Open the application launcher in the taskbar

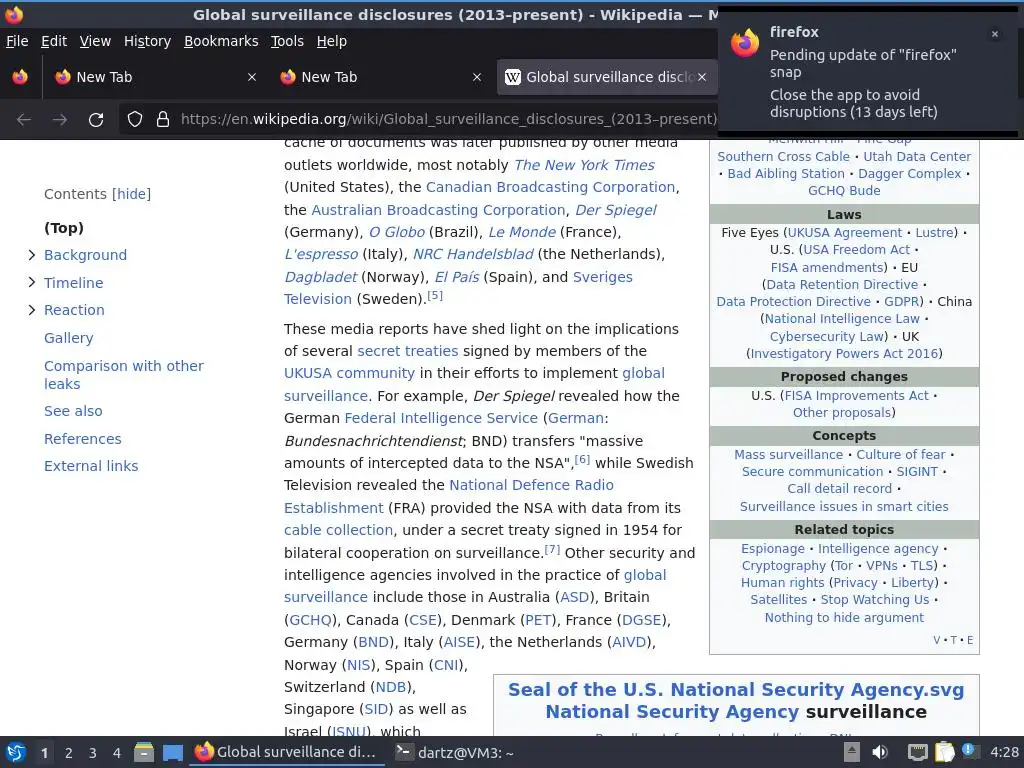16,753
